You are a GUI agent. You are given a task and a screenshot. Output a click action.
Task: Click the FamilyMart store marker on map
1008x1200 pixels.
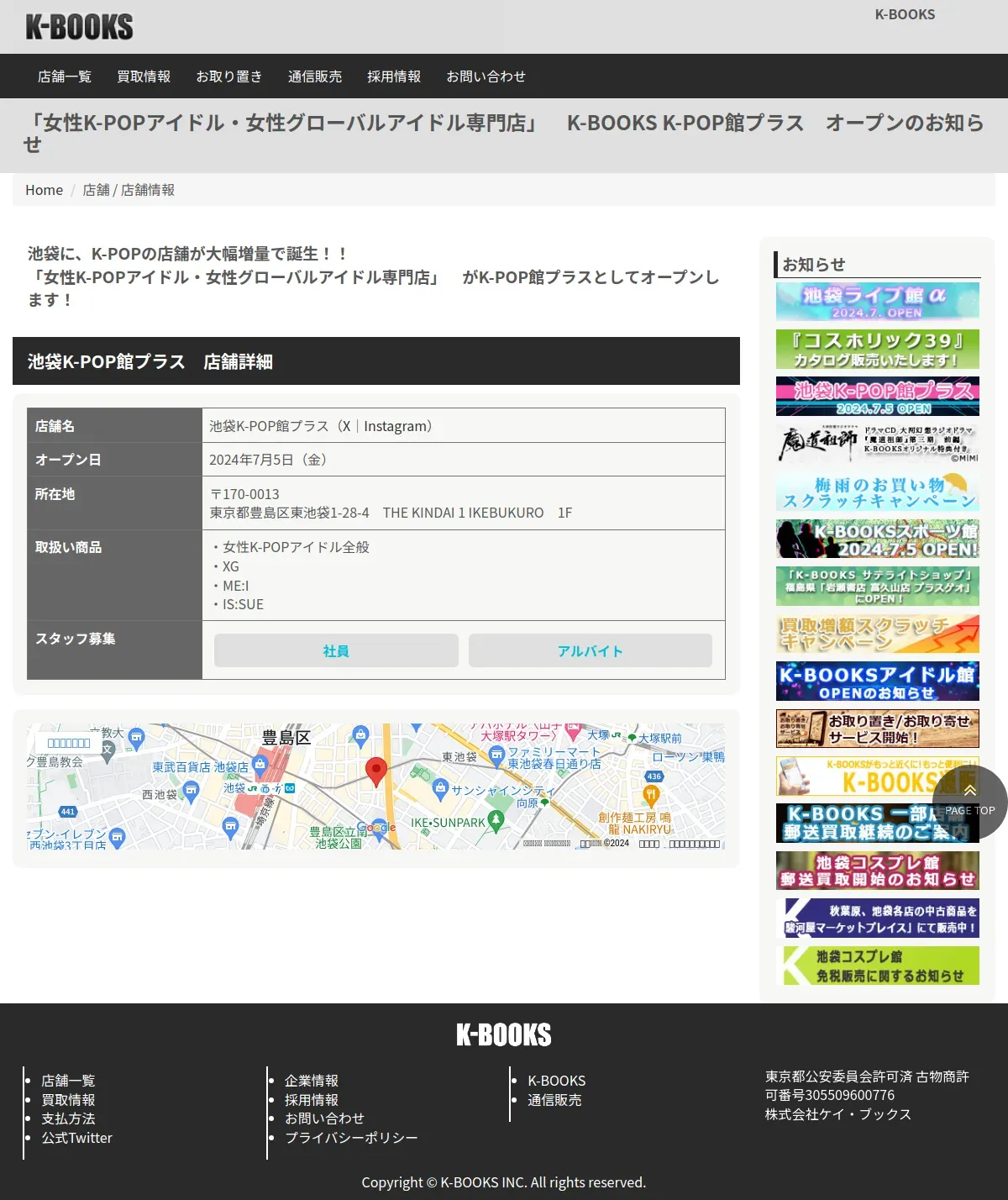497,756
